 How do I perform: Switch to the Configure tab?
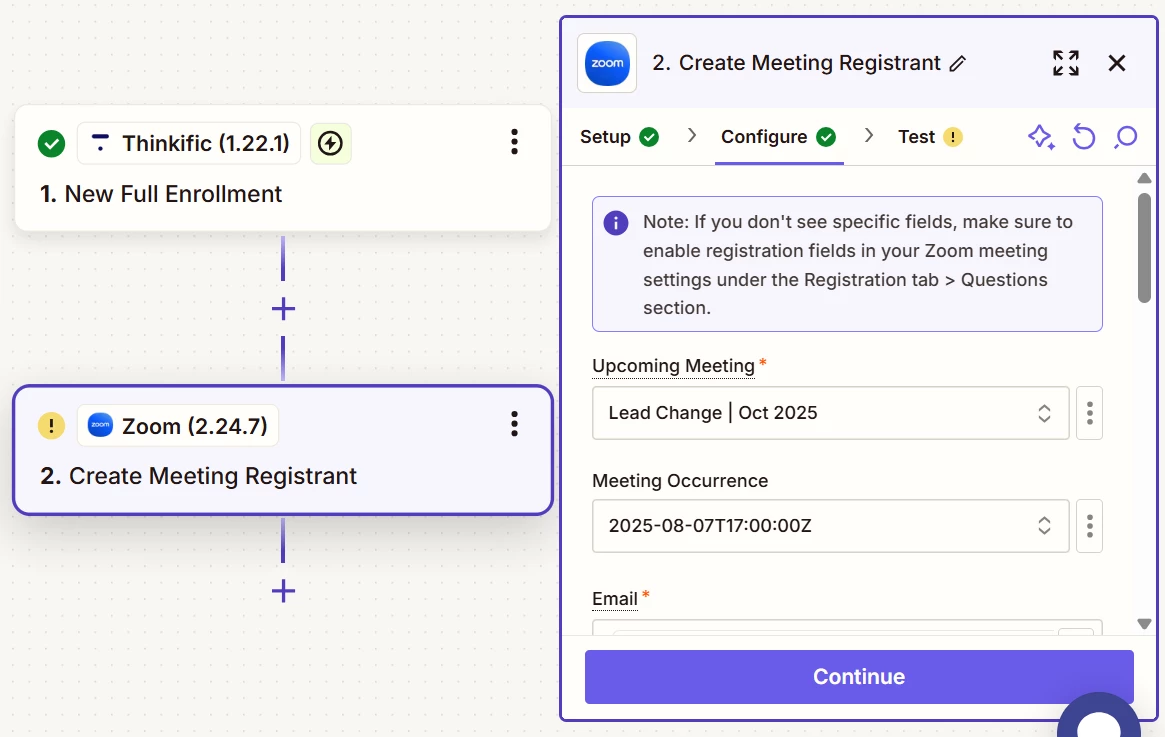779,137
